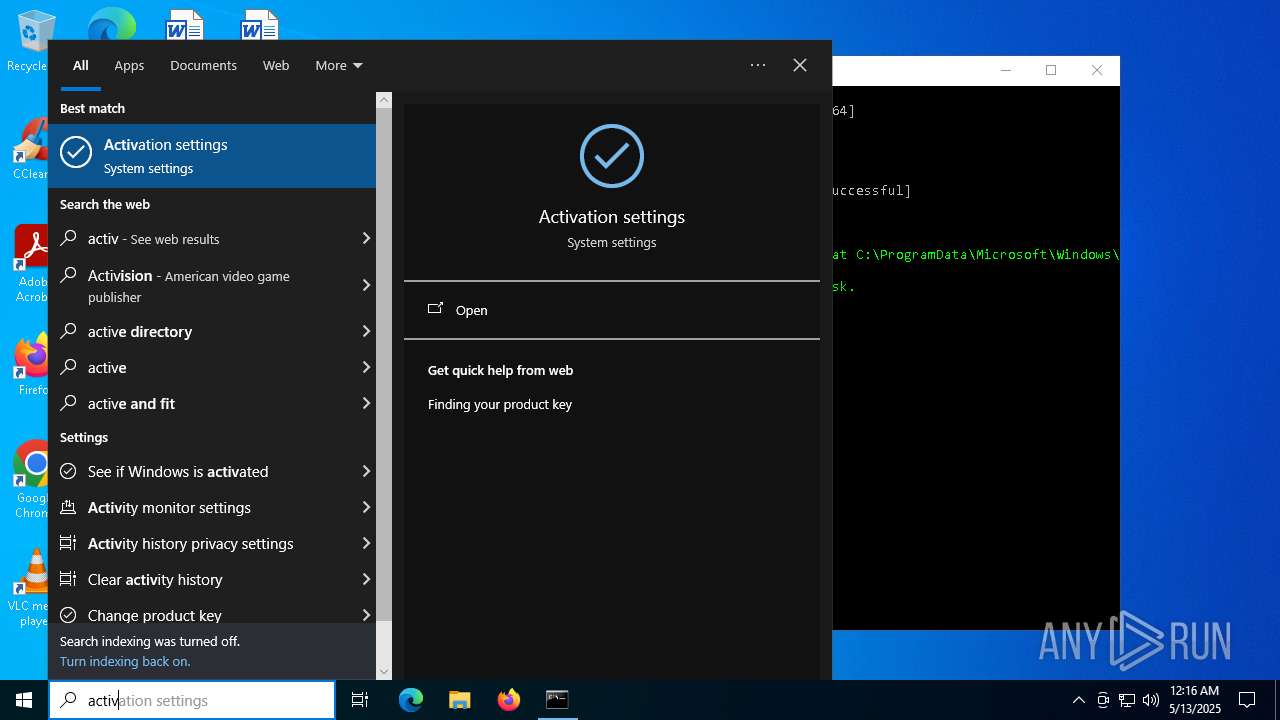Viewport: 1280px width, 720px height.
Task: Expand 'Activity history privacy settings' chevron
Action: pos(366,543)
